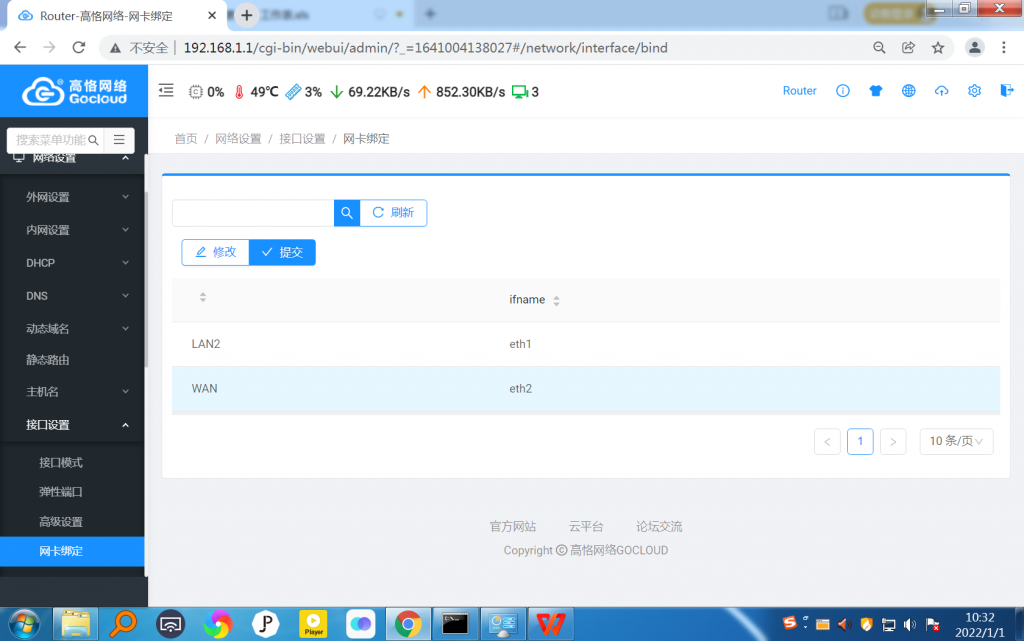The image size is (1024, 641).
Task: Open the 弹性端口 menu item
Action: pos(72,492)
